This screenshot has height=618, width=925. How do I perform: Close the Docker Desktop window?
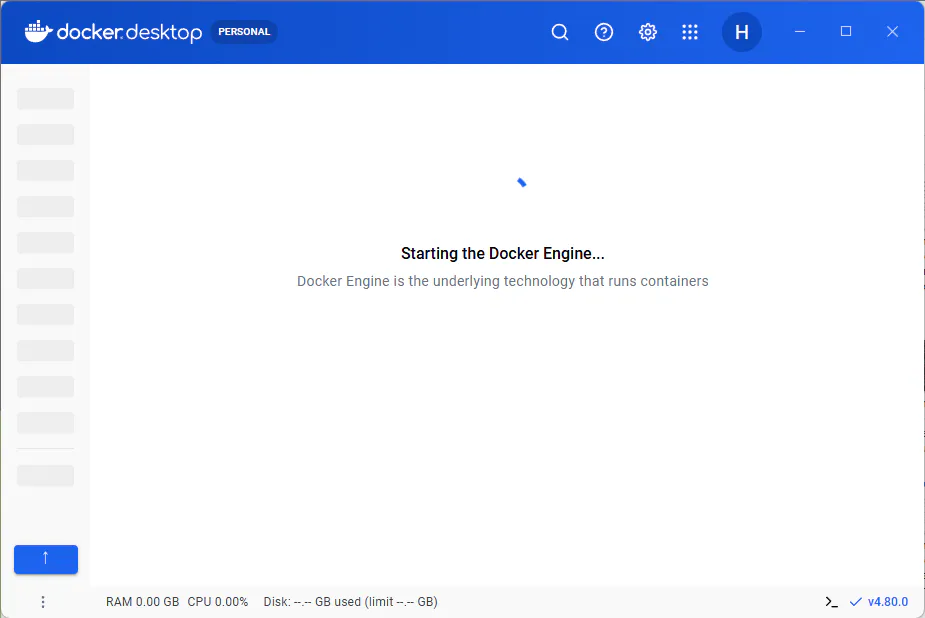coord(892,31)
